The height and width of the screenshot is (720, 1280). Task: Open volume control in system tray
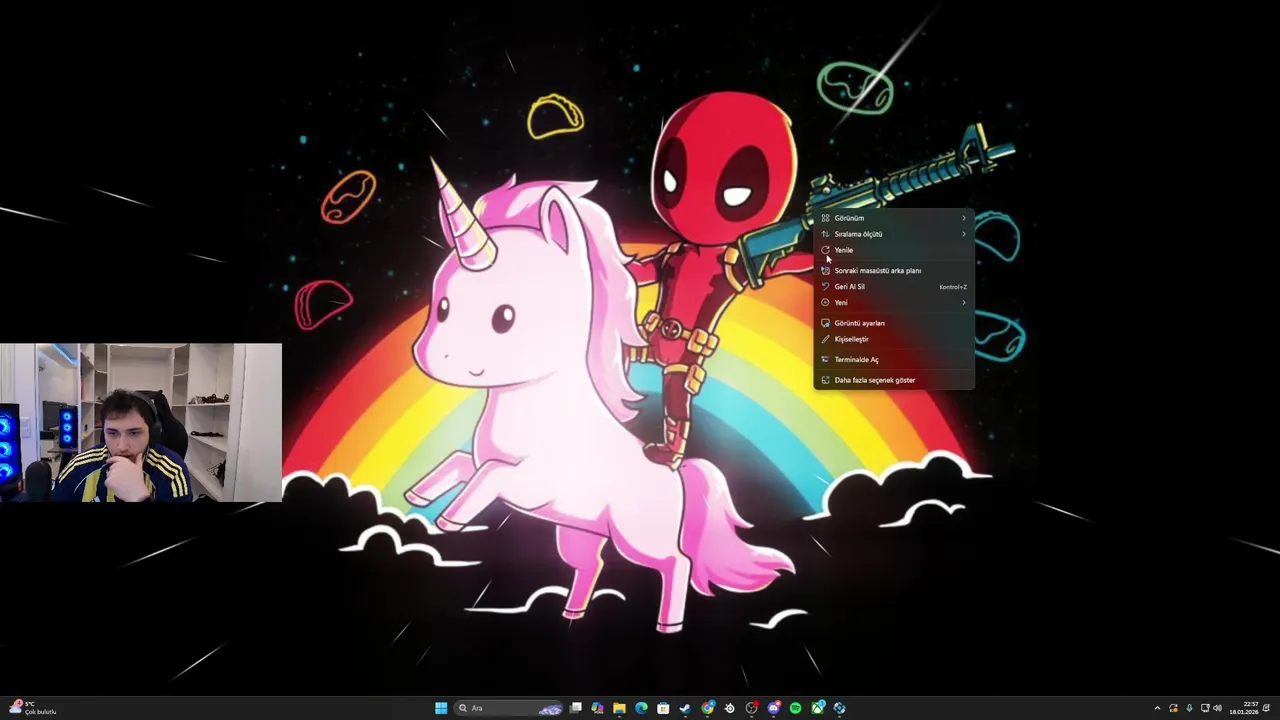[1217, 708]
